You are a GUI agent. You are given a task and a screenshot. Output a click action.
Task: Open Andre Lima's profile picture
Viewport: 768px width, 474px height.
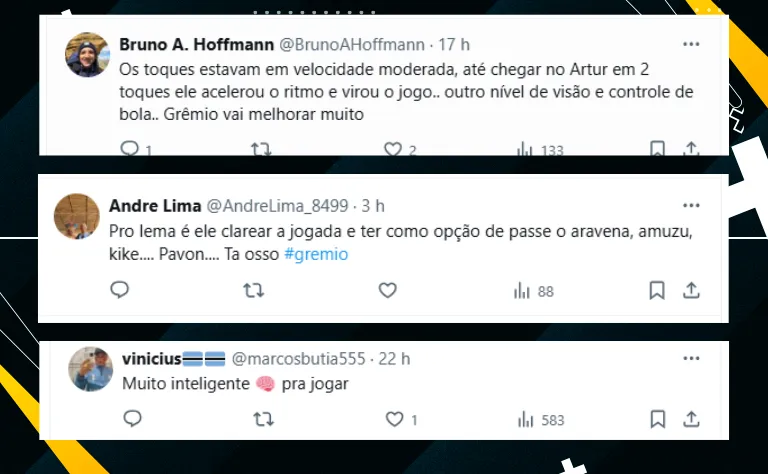(x=75, y=216)
